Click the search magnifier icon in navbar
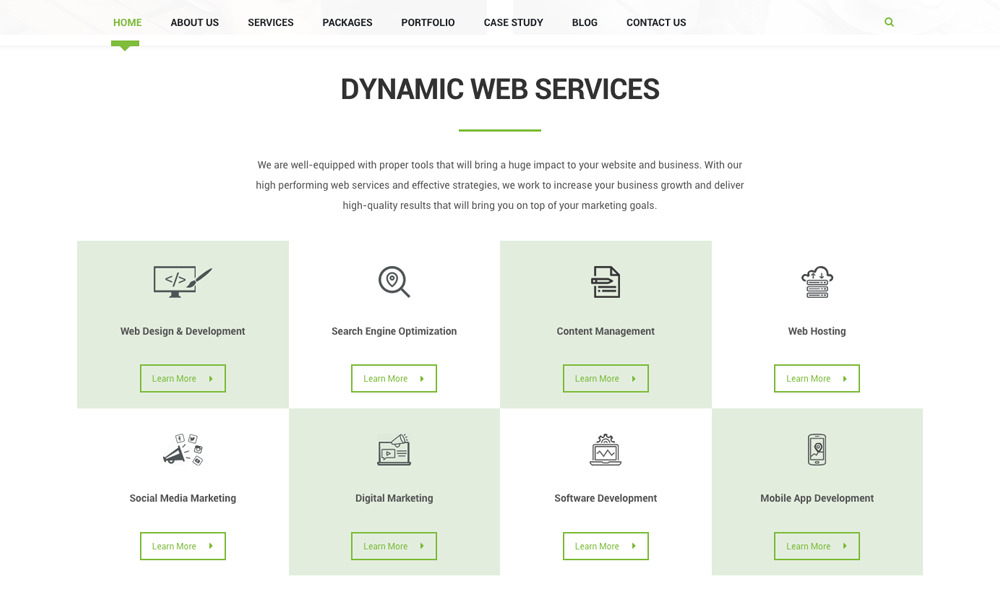The height and width of the screenshot is (600, 1000). pyautogui.click(x=889, y=22)
